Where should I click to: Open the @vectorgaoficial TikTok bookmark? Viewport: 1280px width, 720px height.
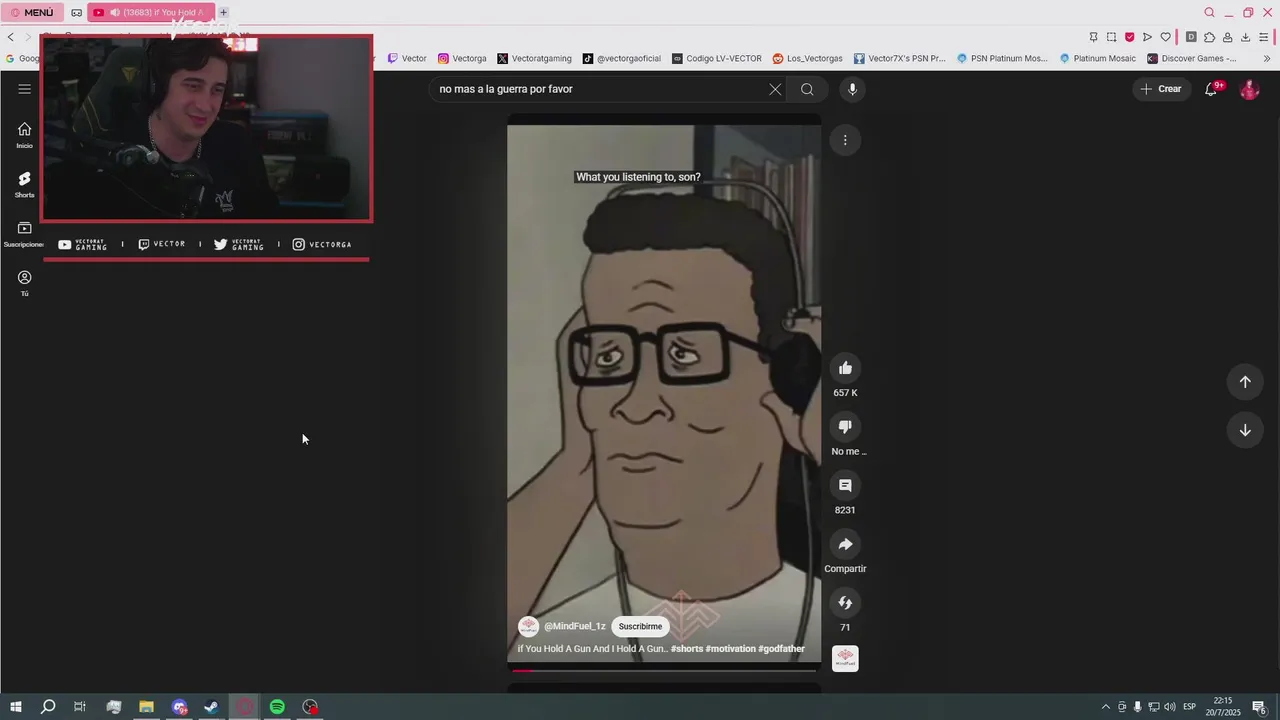(622, 58)
